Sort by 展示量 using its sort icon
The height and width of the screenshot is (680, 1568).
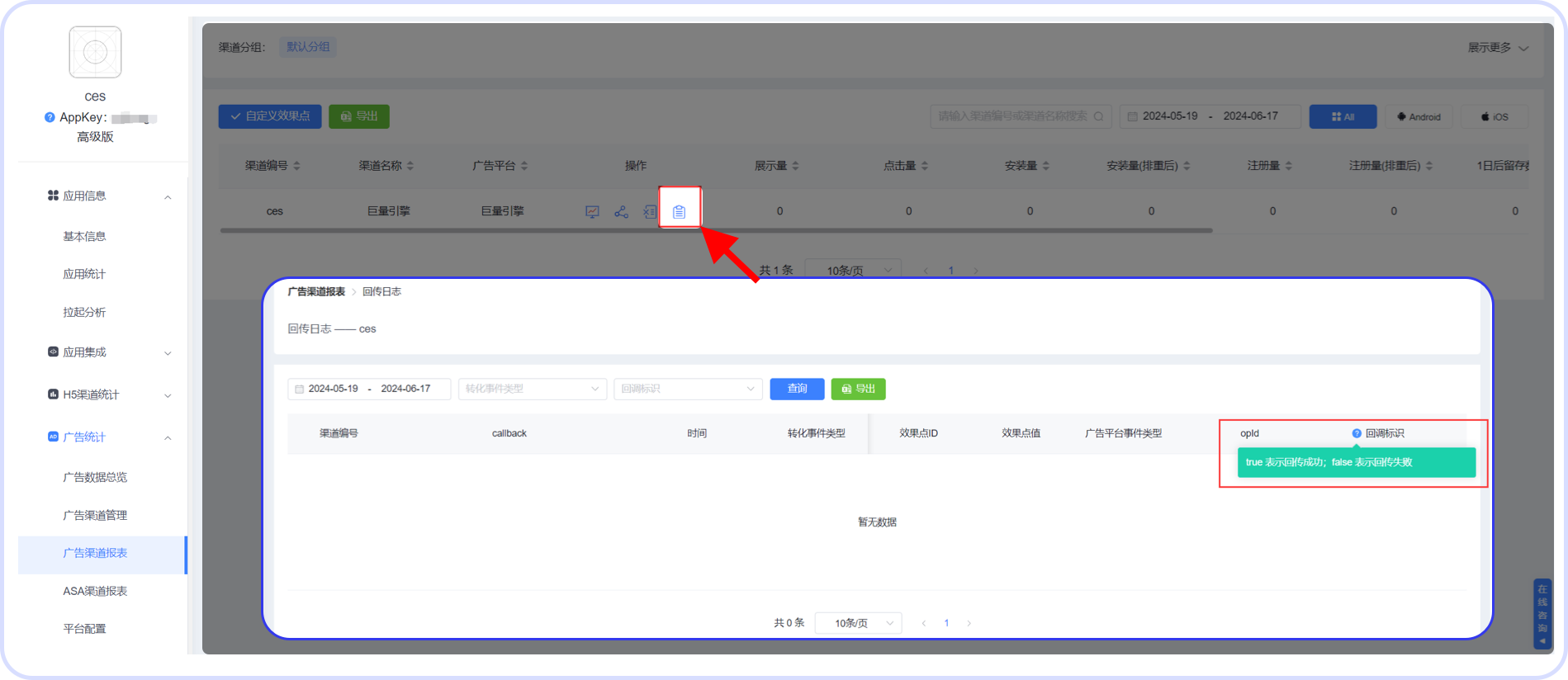795,166
